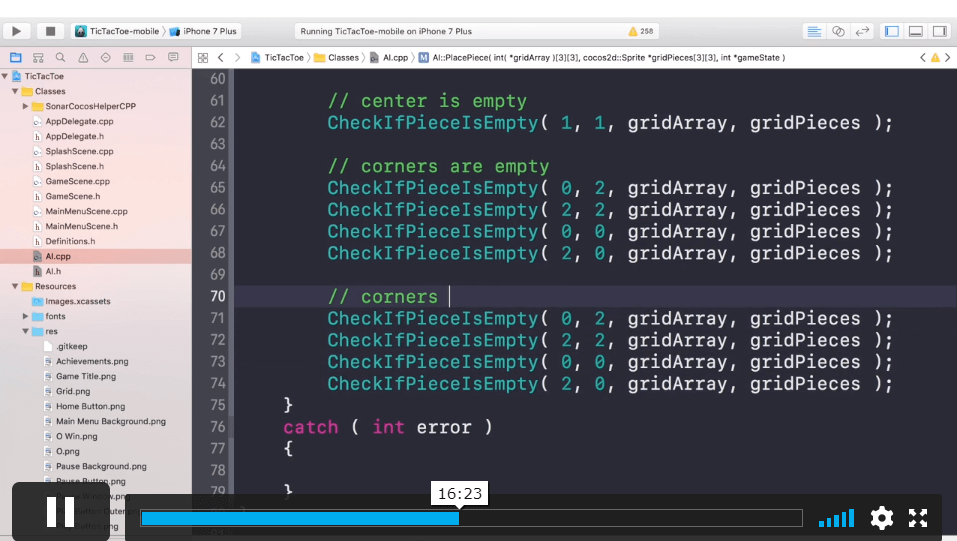Jump to next issue in jump bar
Image resolution: width=957 pixels, height=541 pixels.
pos(947,57)
